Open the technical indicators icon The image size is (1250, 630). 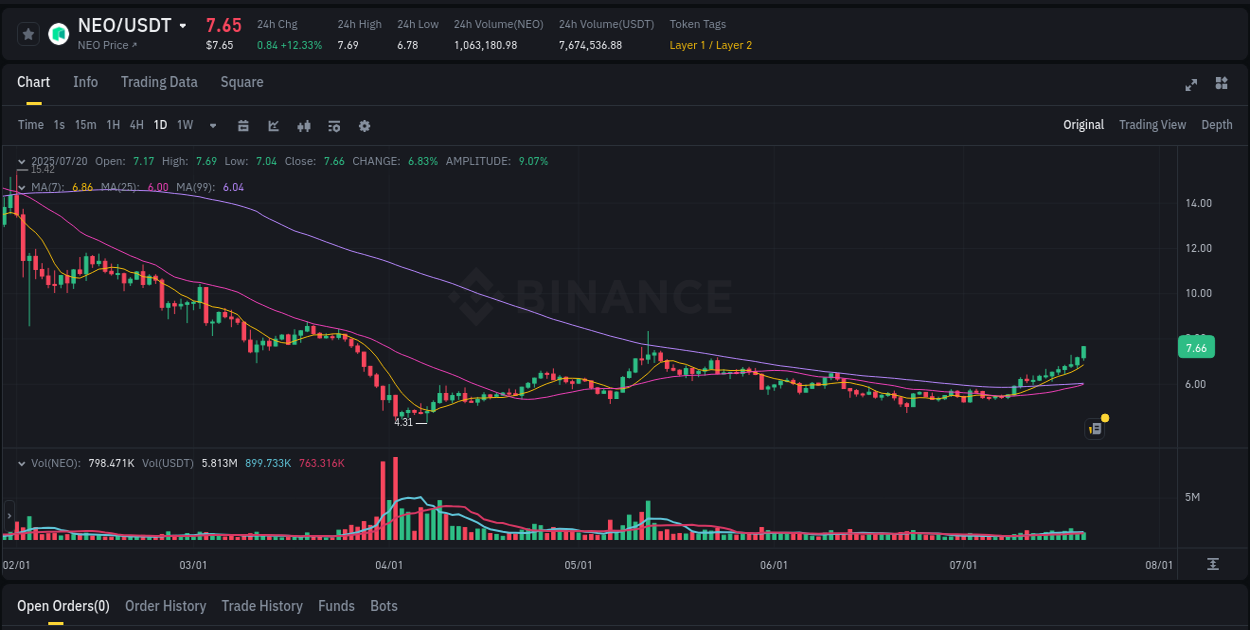pyautogui.click(x=334, y=125)
